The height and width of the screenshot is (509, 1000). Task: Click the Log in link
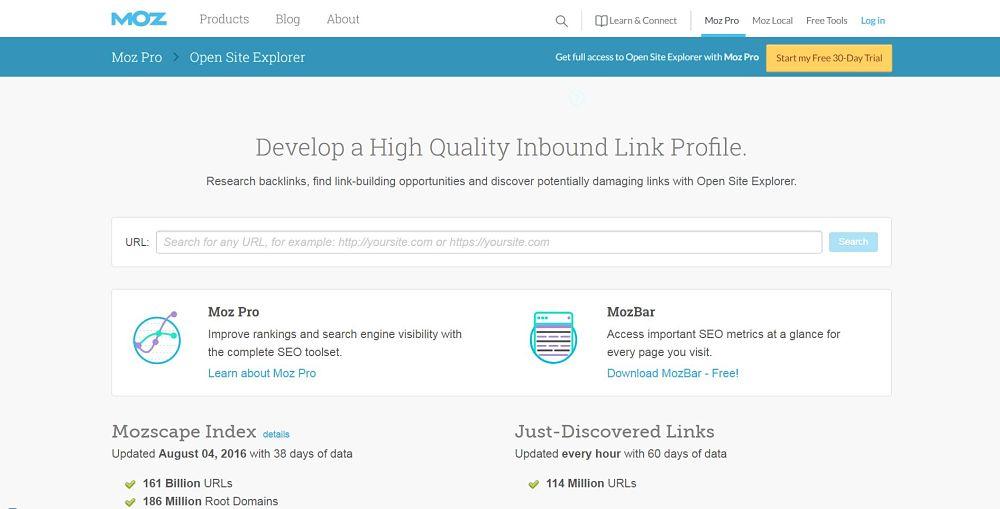(873, 20)
